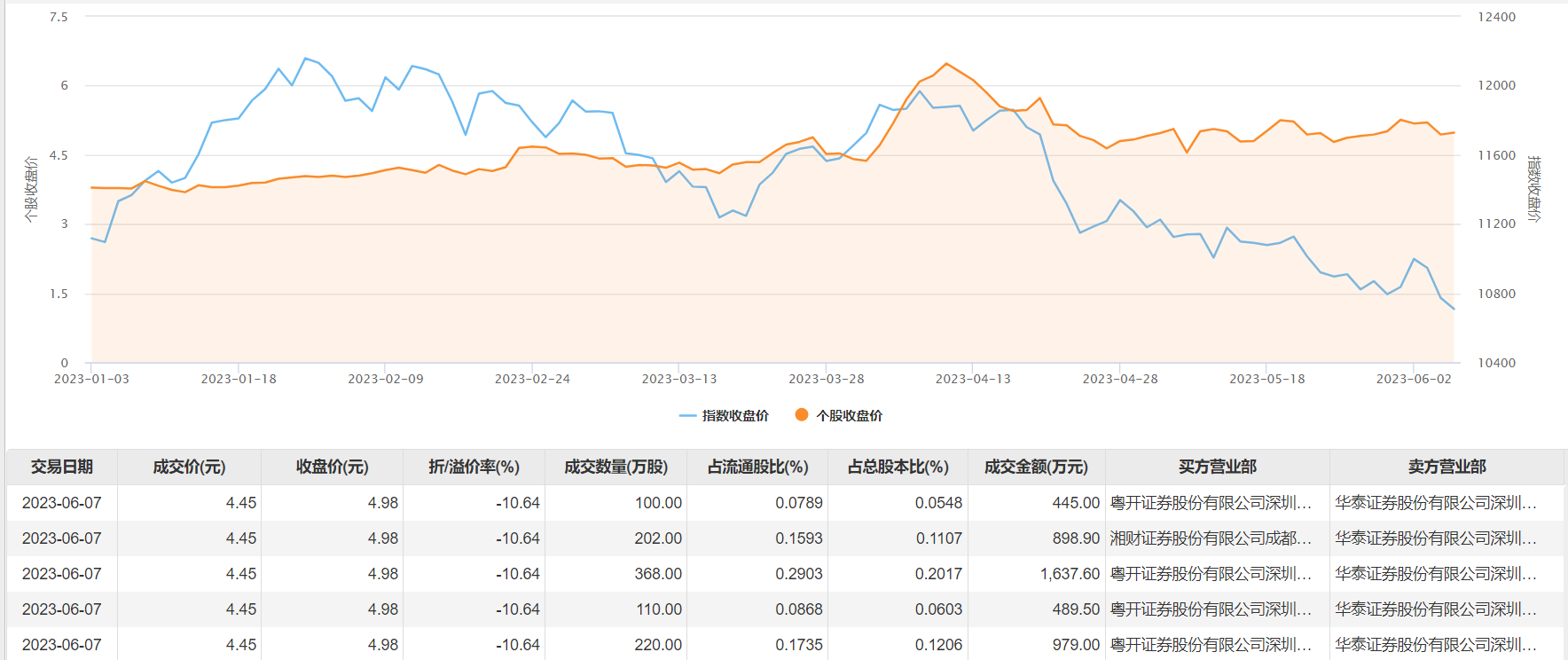
Task: Select the 368.00 volume cell
Action: point(658,574)
